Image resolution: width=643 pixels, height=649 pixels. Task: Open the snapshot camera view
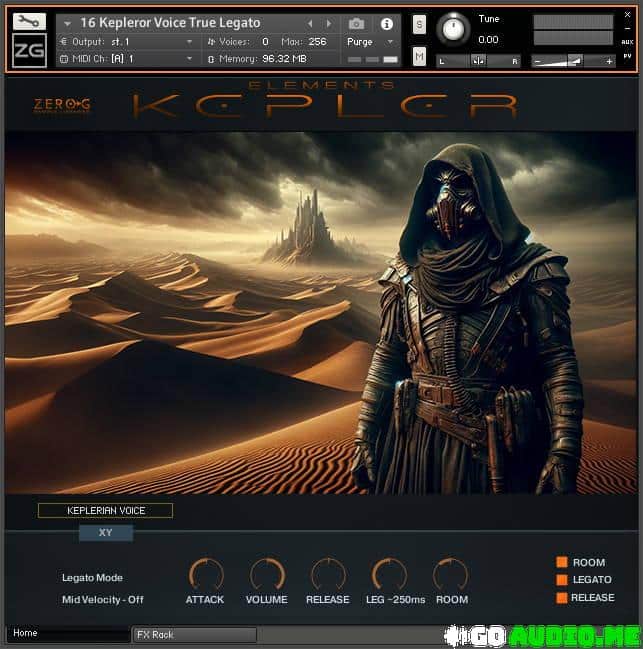[x=356, y=24]
